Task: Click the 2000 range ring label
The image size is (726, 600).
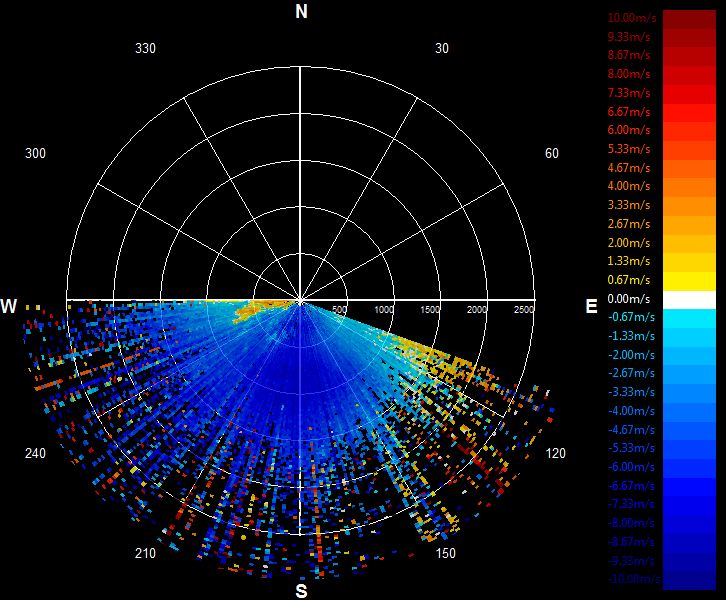Action: click(x=476, y=310)
